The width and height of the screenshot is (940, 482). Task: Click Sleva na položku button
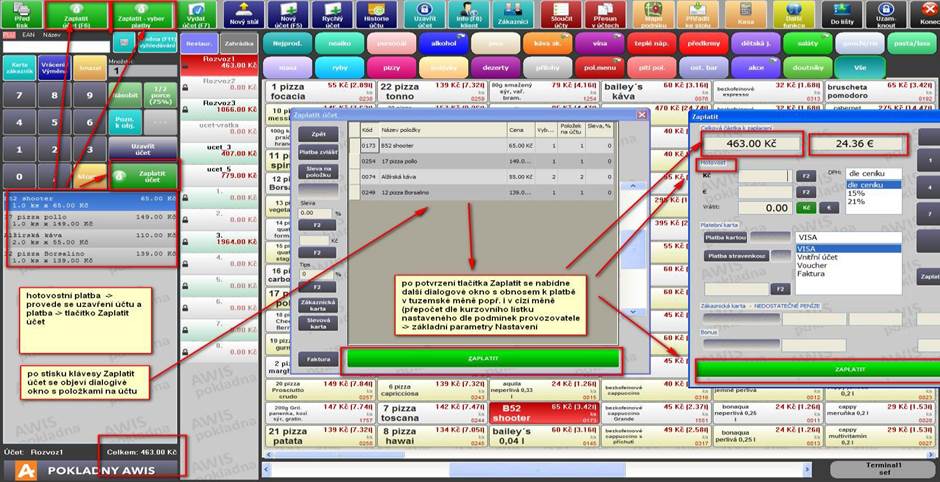(318, 171)
